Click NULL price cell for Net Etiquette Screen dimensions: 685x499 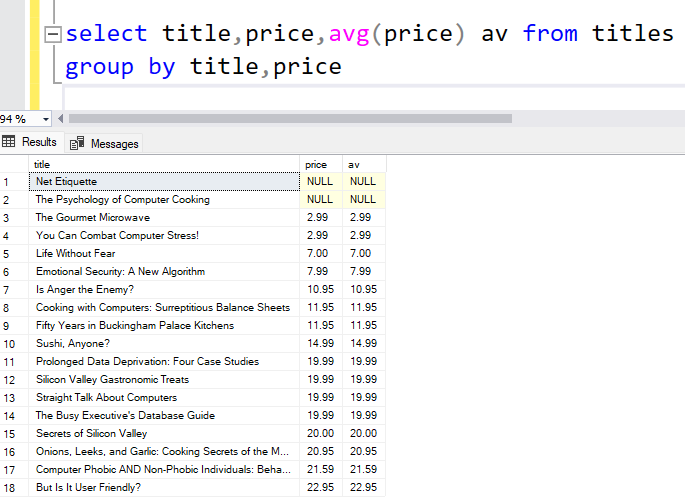[321, 181]
